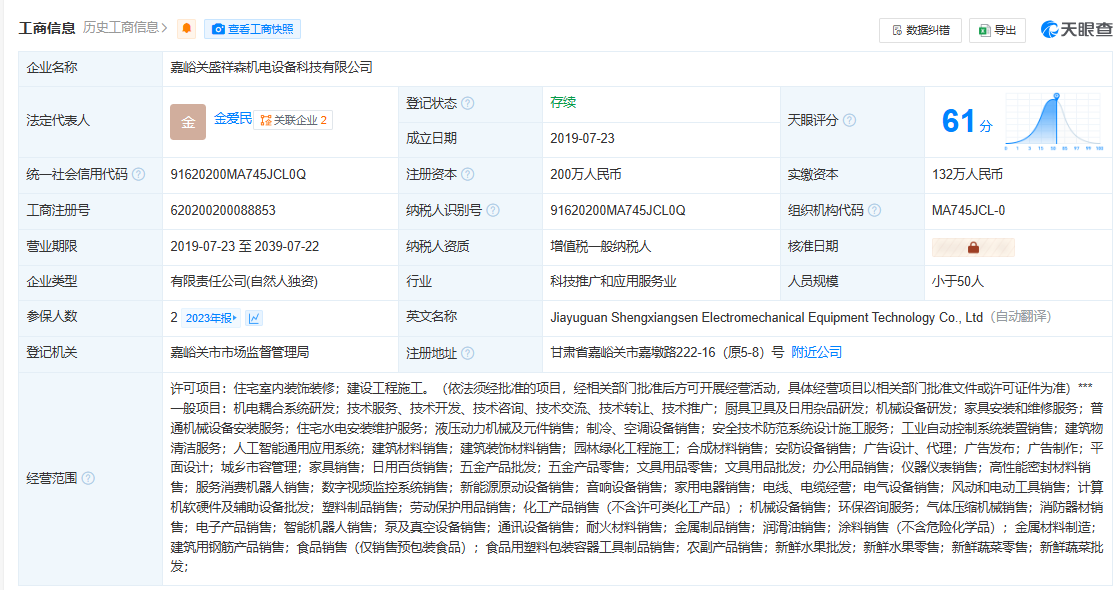Click 增值税一般纳税人 value
The image size is (1120, 590).
click(x=601, y=246)
